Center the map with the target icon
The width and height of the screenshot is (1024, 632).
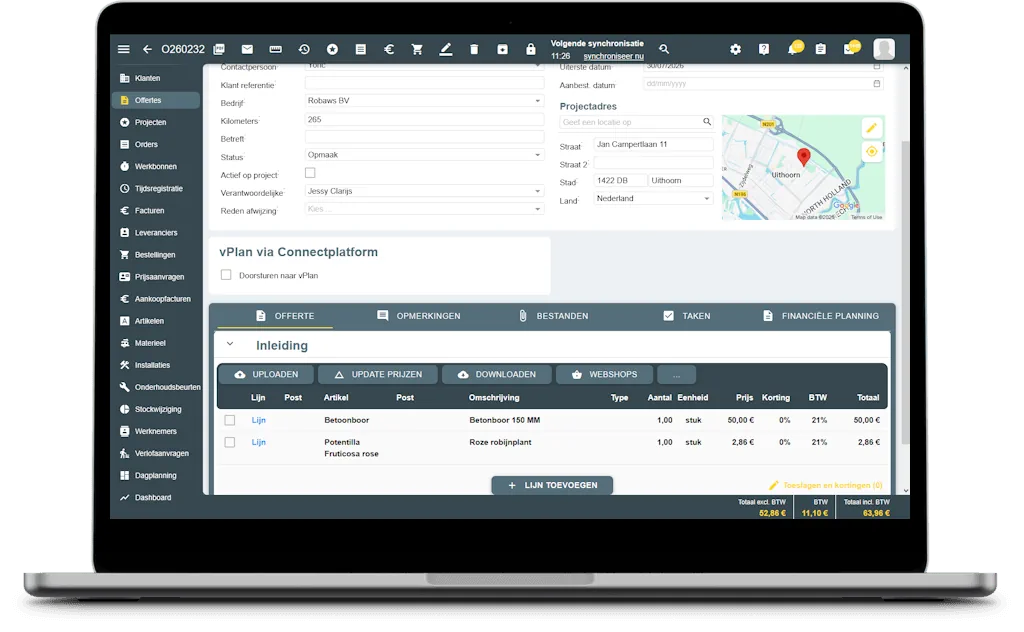[x=871, y=151]
